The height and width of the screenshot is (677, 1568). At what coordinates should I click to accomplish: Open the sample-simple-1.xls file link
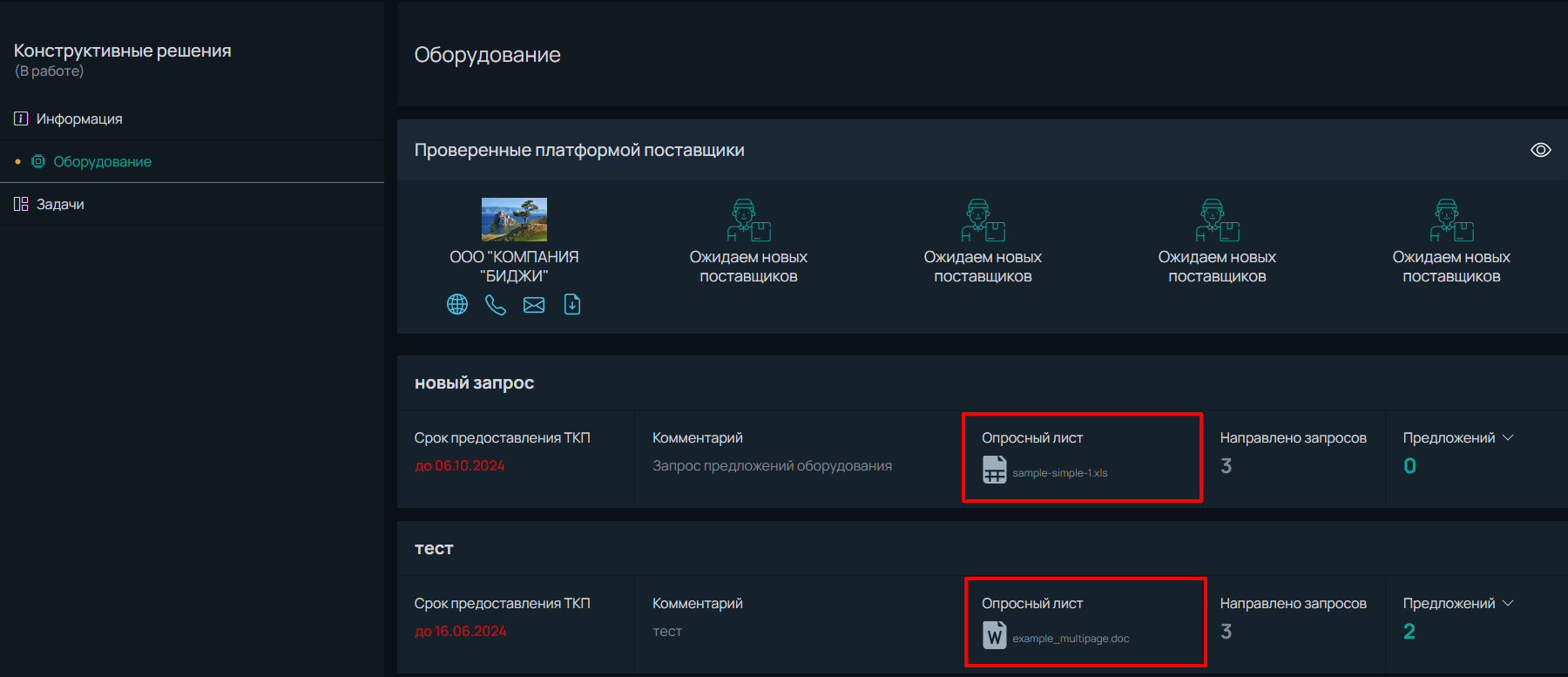click(x=1060, y=473)
